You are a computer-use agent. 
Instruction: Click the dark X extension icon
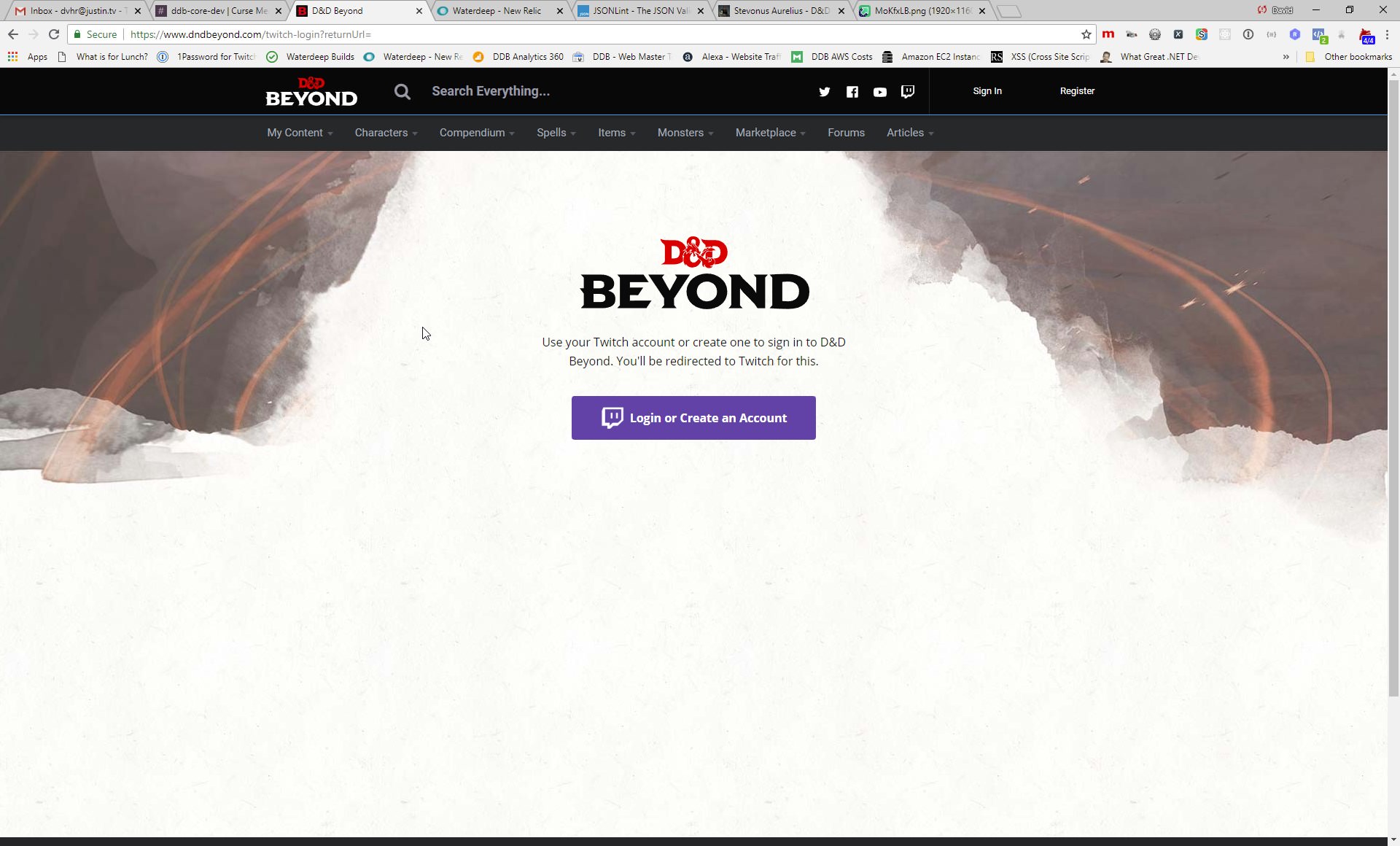point(1178,34)
